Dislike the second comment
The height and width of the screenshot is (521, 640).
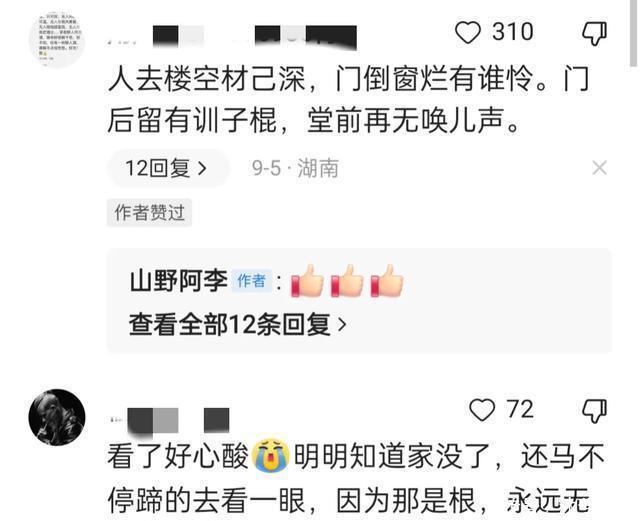point(594,410)
